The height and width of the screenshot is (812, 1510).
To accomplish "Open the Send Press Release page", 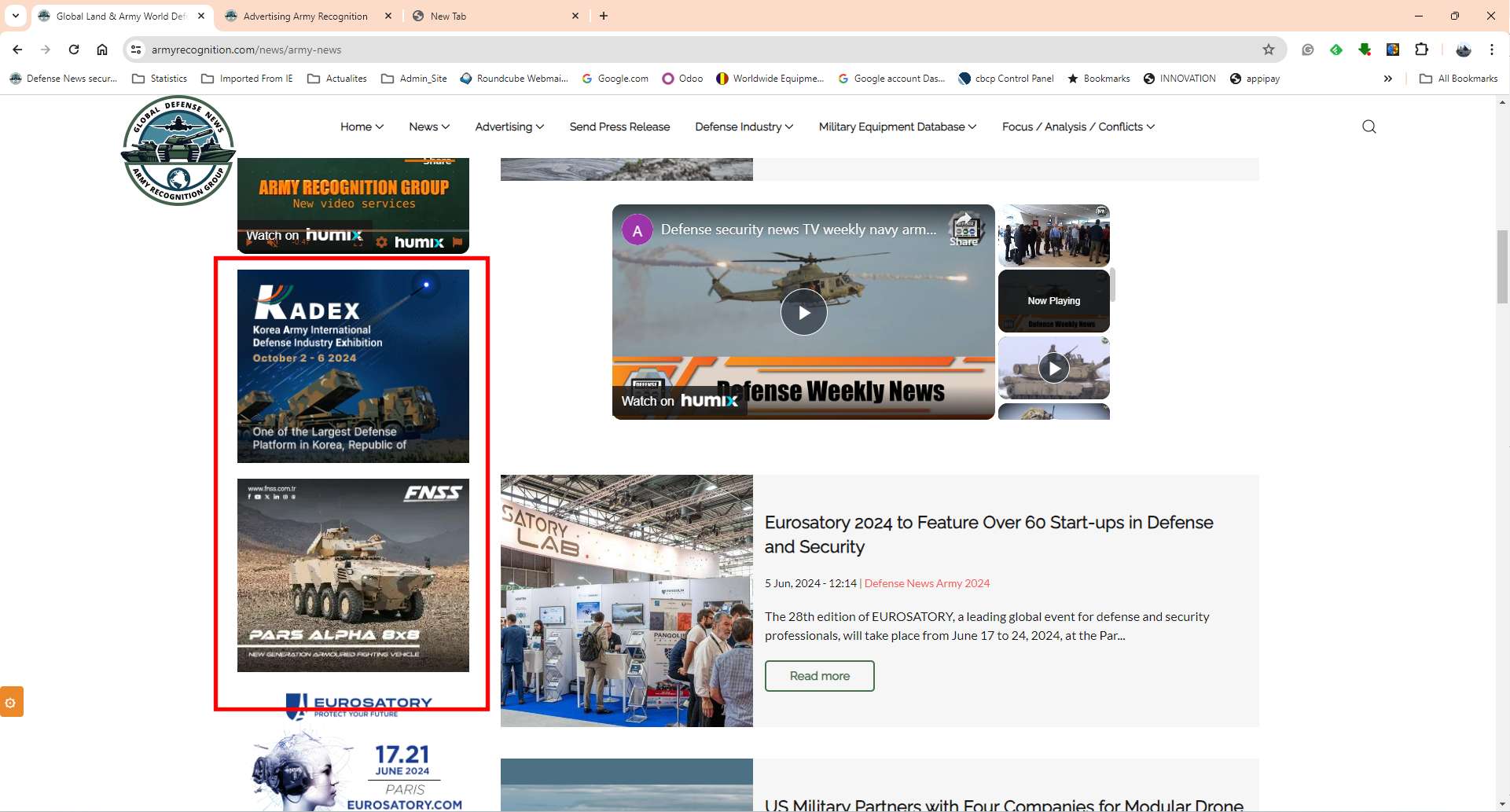I will [619, 127].
